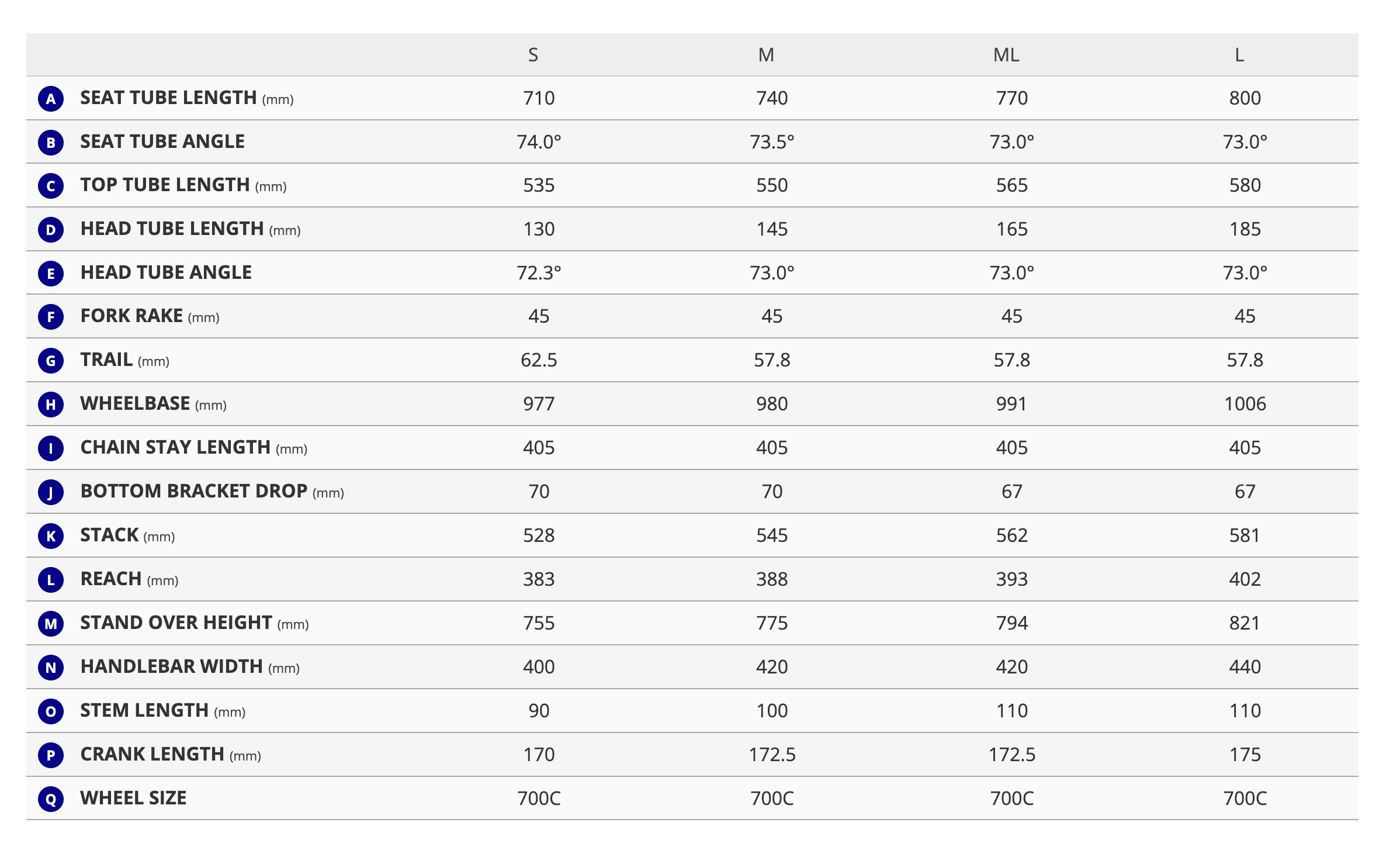Select the 172.5 crank length under ML

pos(1012,755)
